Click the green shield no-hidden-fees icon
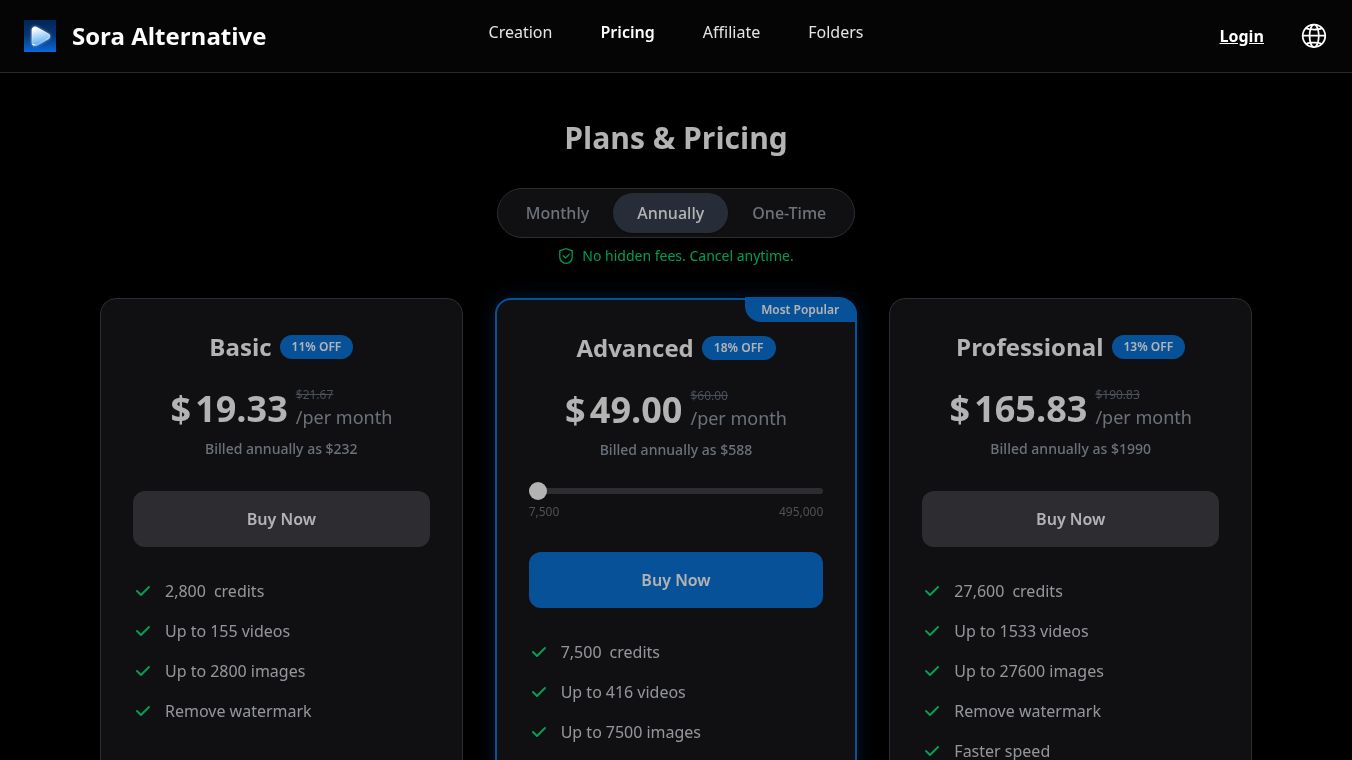Image resolution: width=1352 pixels, height=760 pixels. tap(566, 256)
